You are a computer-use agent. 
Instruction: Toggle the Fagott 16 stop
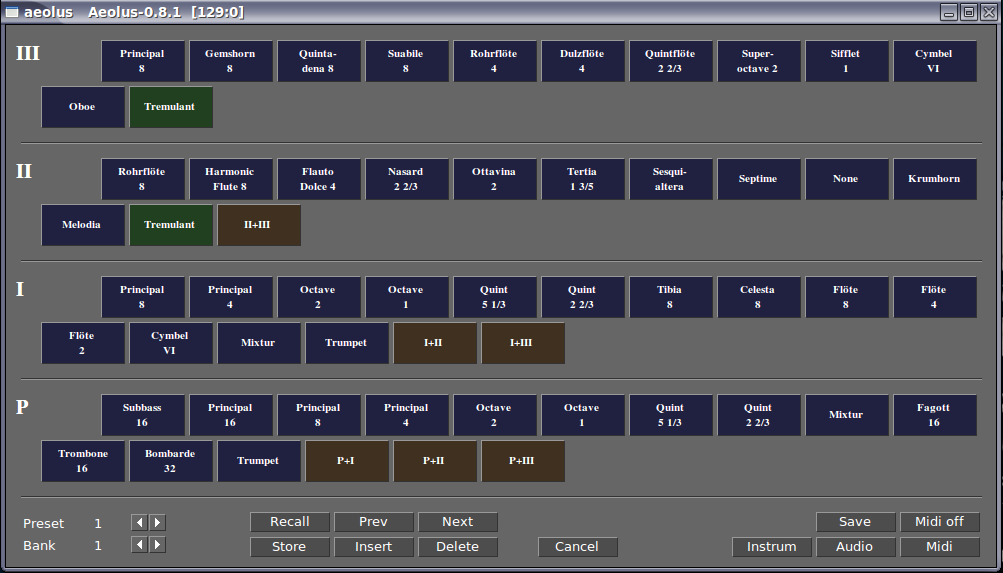point(935,415)
